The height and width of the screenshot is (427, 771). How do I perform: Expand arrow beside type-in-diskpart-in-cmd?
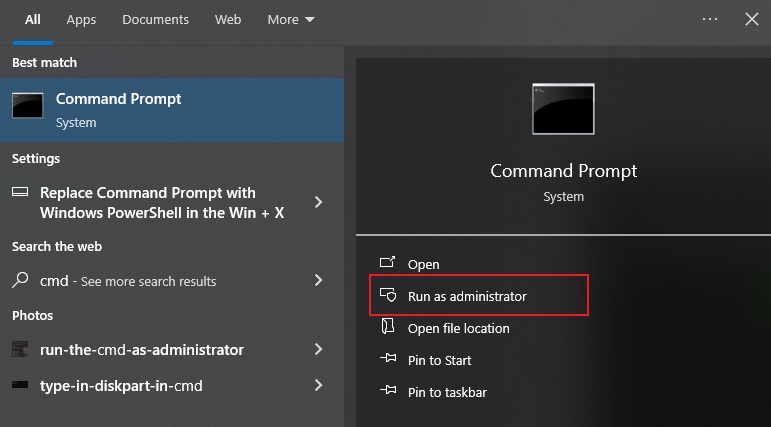coord(319,385)
